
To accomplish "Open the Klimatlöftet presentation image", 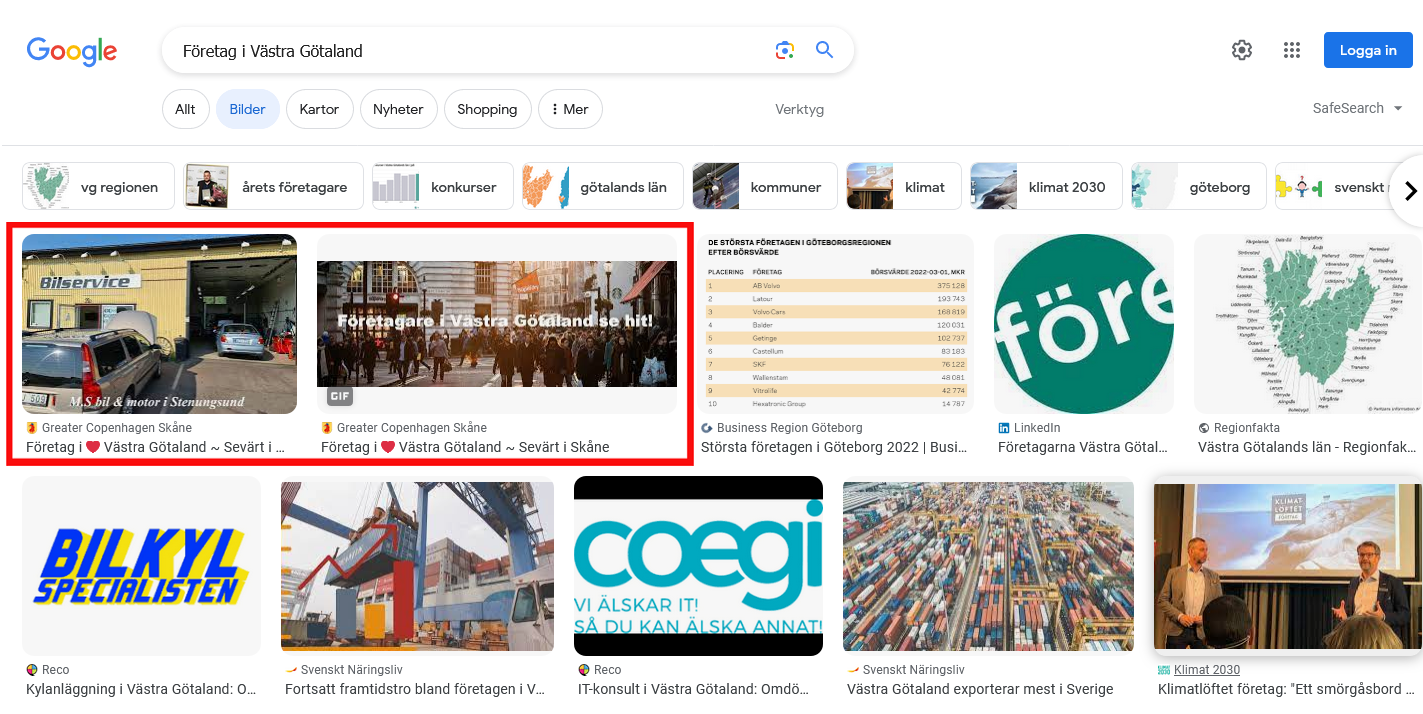I will [x=1288, y=566].
